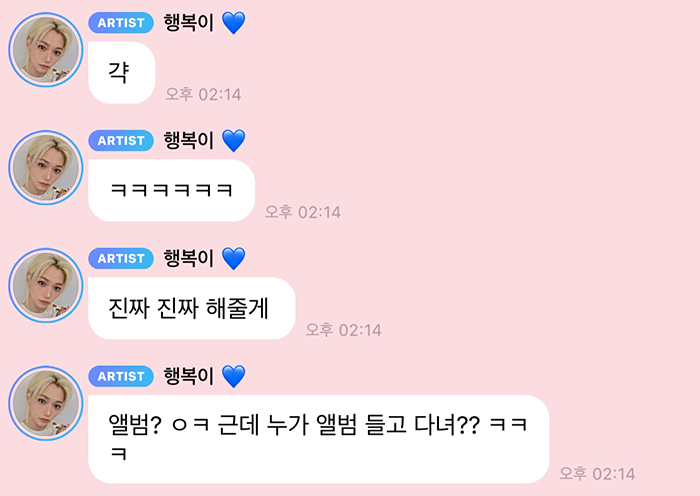Open avatar beside the 진짜 진짜 해줄게 message
This screenshot has width=700, height=496.
click(x=46, y=285)
